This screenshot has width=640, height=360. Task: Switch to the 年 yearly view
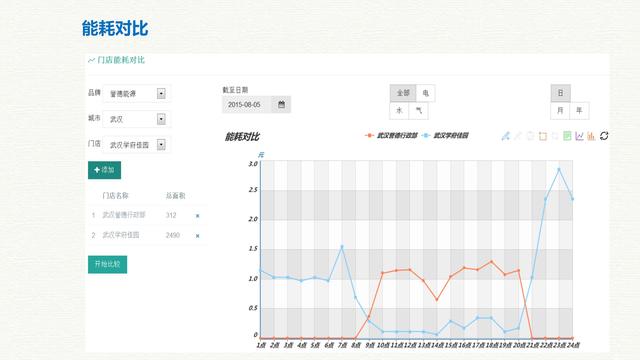pos(579,111)
